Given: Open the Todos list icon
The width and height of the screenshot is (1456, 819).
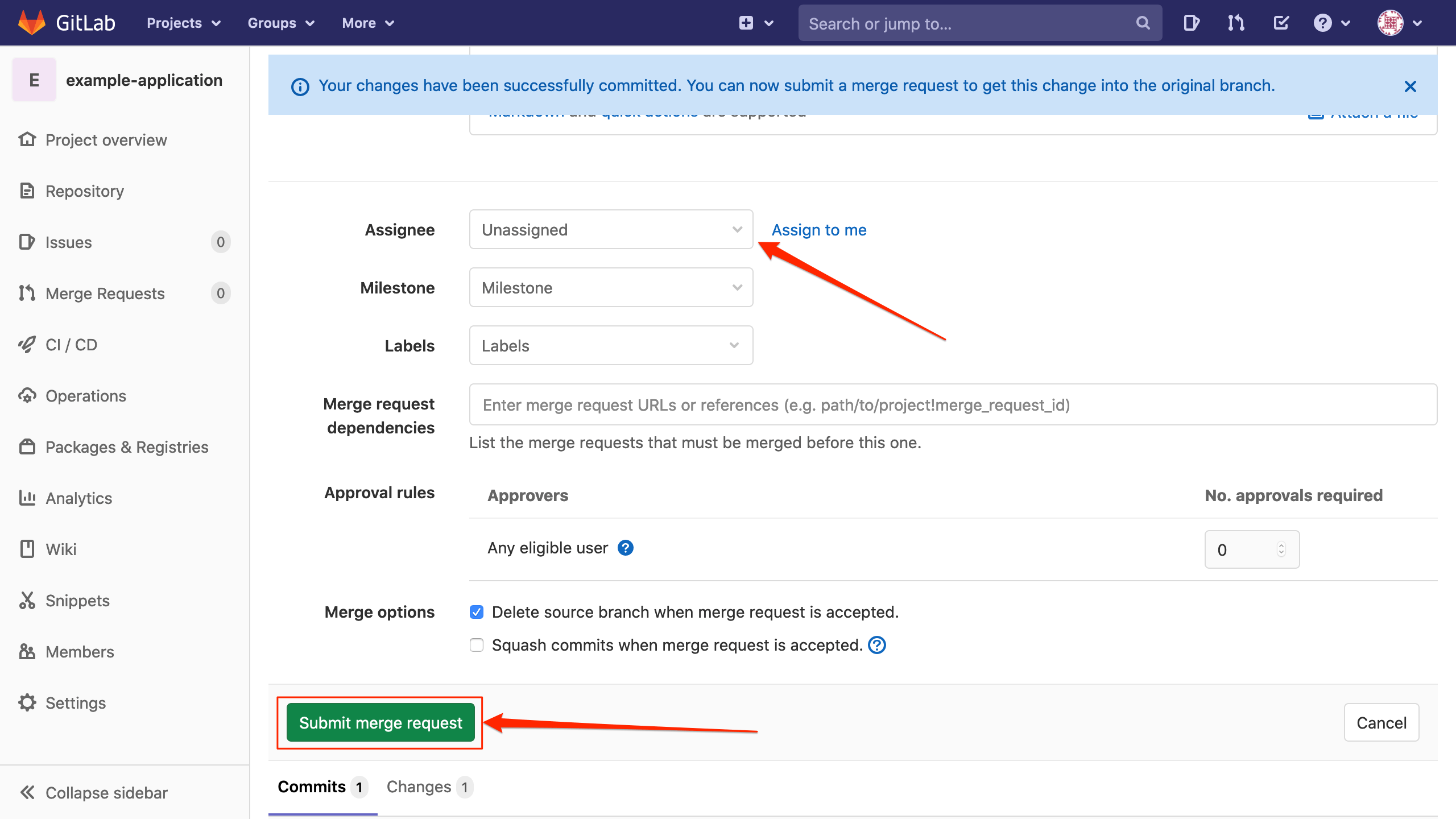Looking at the screenshot, I should pos(1281,23).
